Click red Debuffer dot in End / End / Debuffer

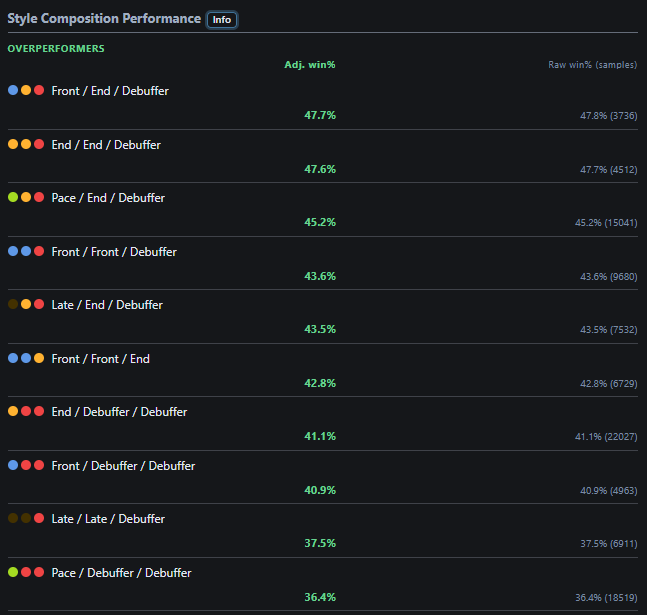[x=39, y=144]
